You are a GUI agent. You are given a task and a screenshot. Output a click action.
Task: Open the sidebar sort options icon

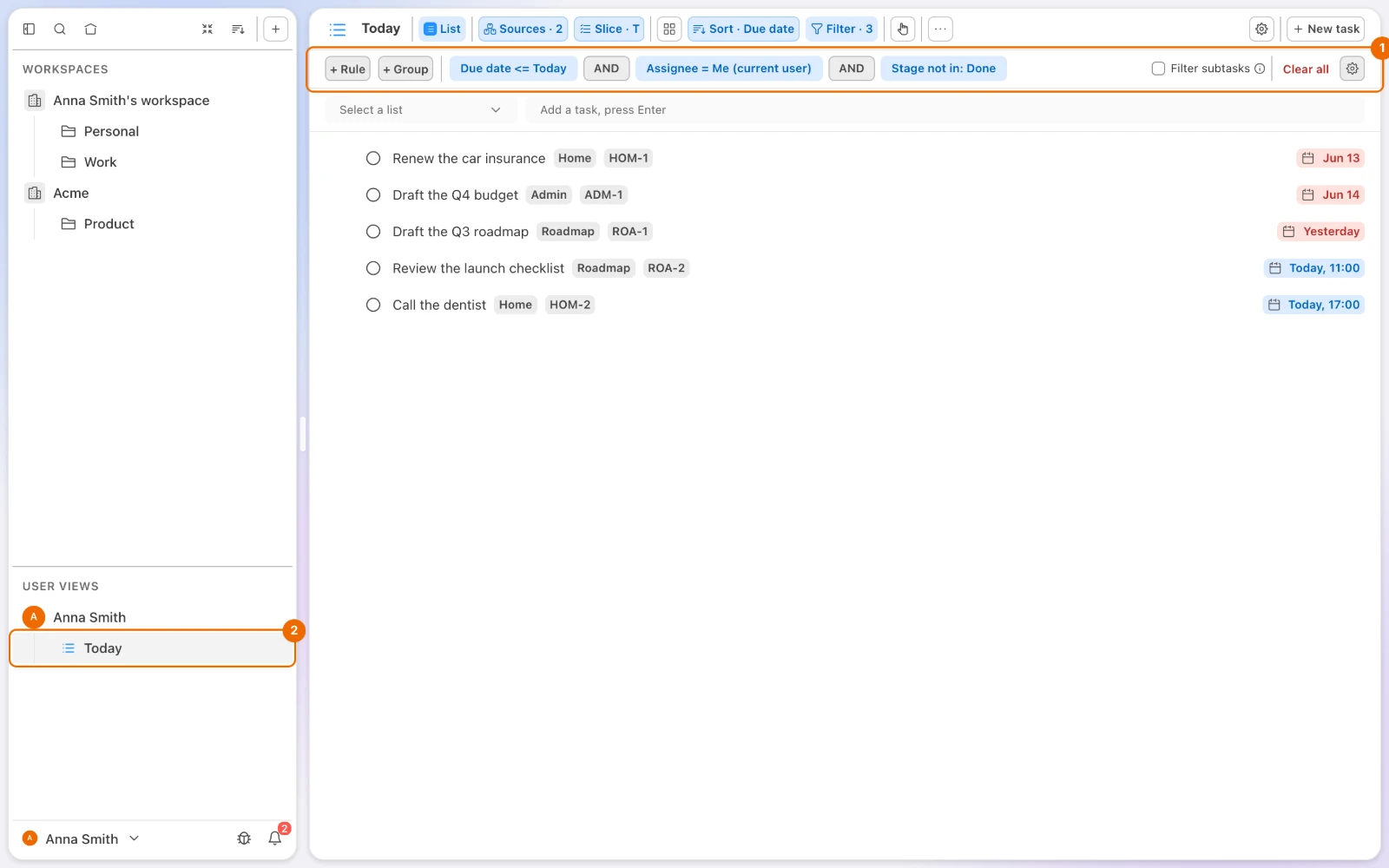tap(238, 29)
